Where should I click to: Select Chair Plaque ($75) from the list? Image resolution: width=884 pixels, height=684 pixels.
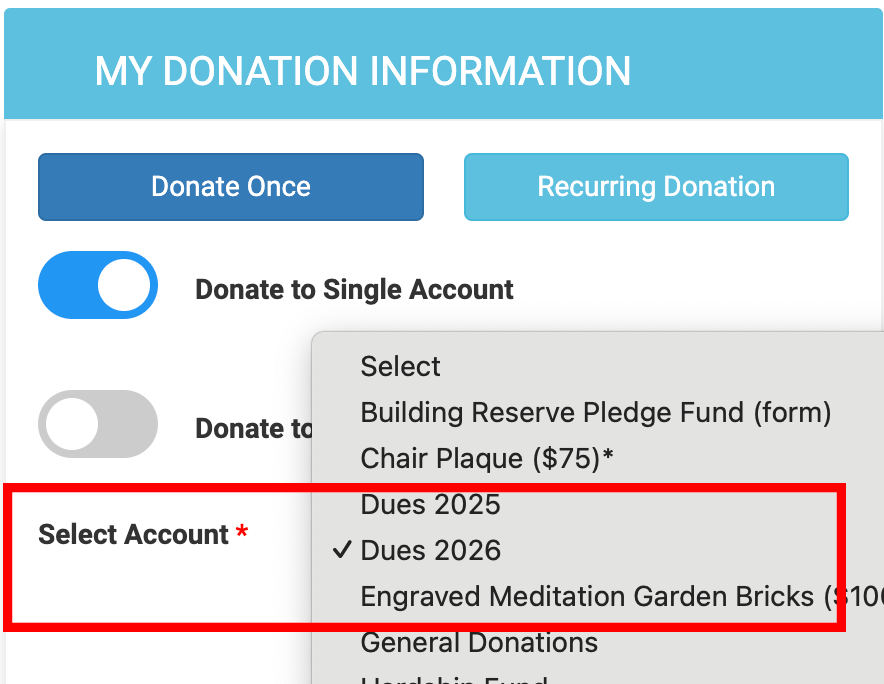point(480,458)
